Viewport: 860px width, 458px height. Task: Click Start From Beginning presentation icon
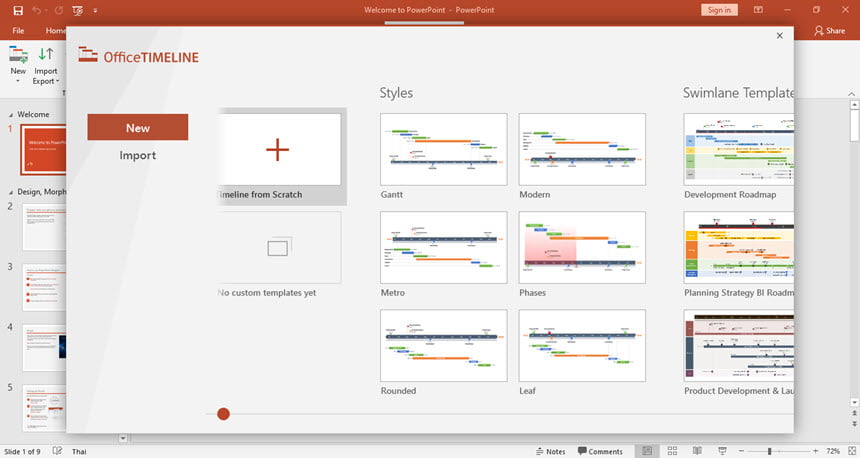click(78, 10)
